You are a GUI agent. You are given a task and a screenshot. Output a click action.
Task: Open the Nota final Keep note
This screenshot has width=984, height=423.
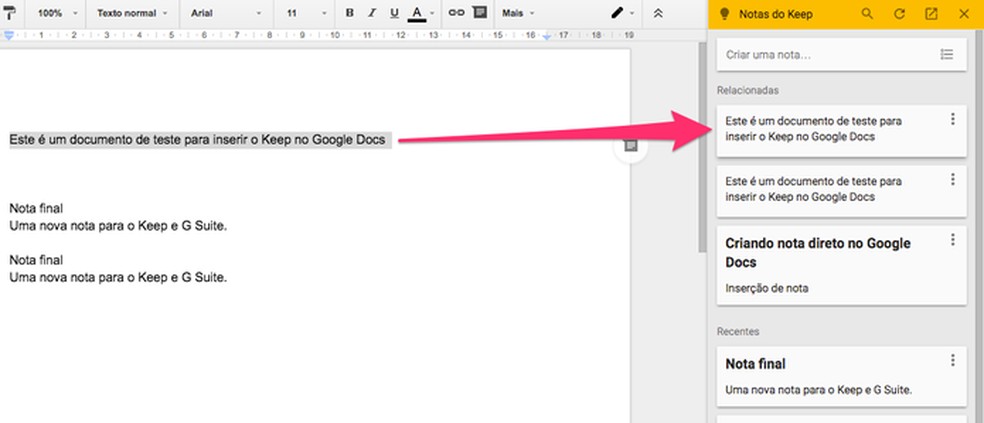[x=842, y=377]
